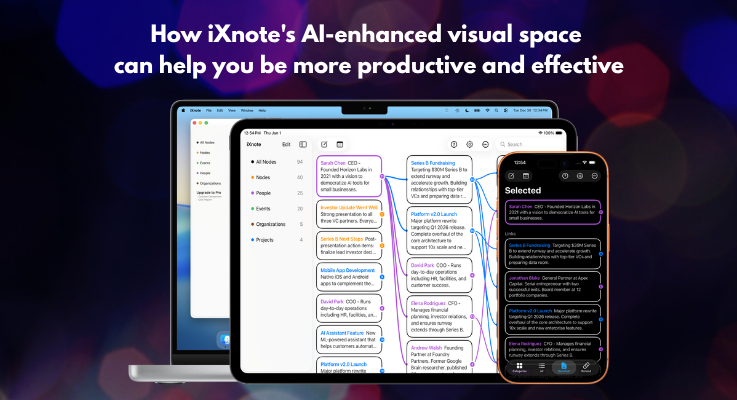The height and width of the screenshot is (400, 737).
Task: Click blue link dot on Mobile App Development card
Action: pos(382,277)
